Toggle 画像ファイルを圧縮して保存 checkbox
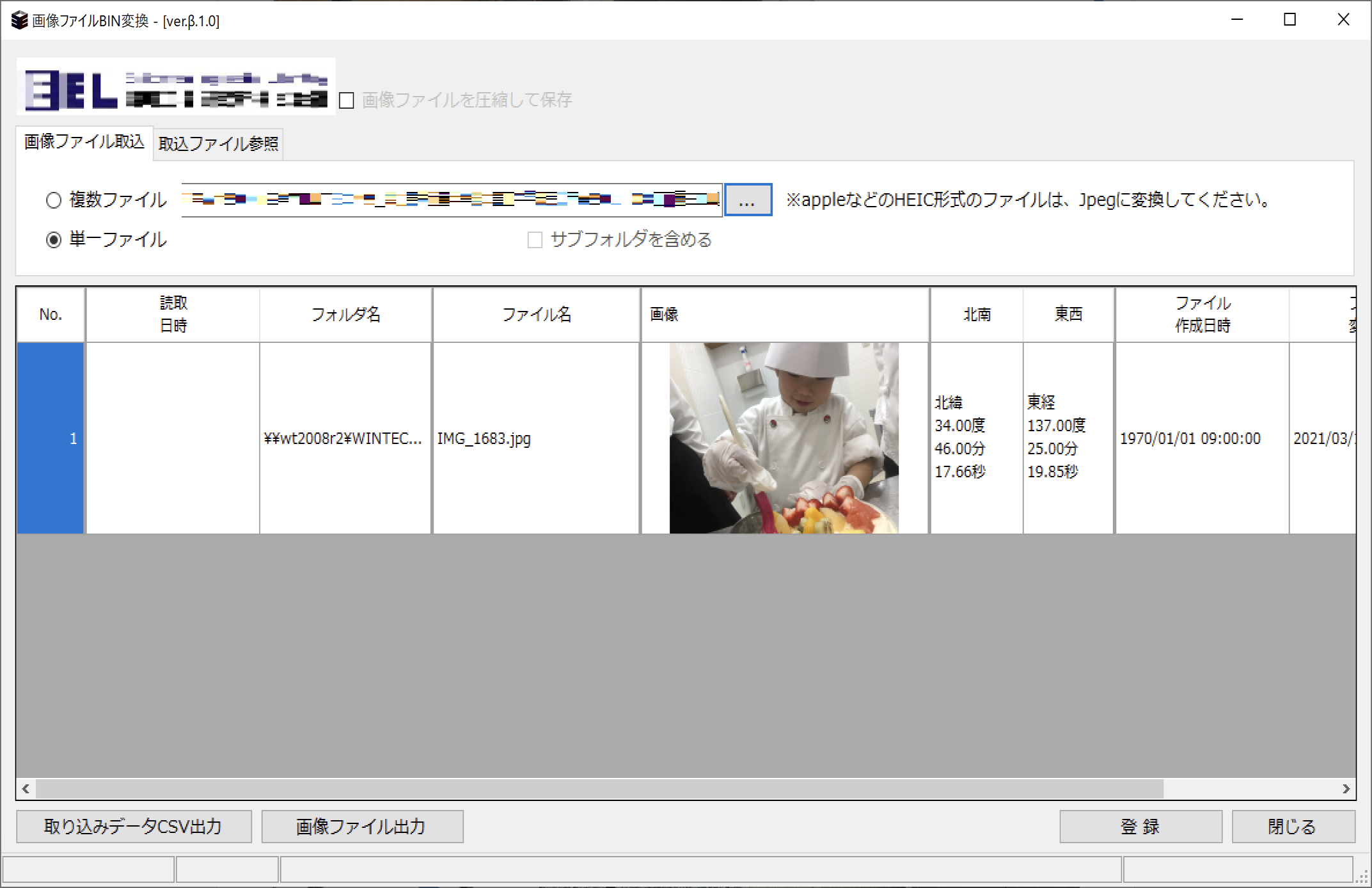Viewport: 1372px width, 888px height. pyautogui.click(x=347, y=100)
